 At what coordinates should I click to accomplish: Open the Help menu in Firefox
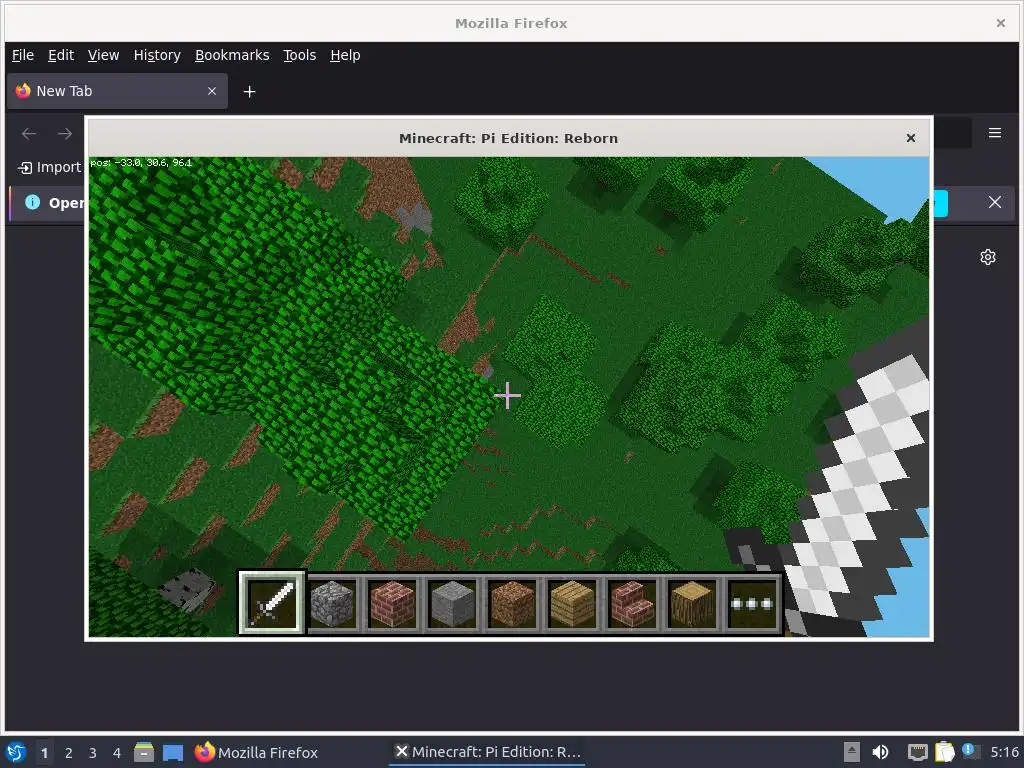point(345,56)
